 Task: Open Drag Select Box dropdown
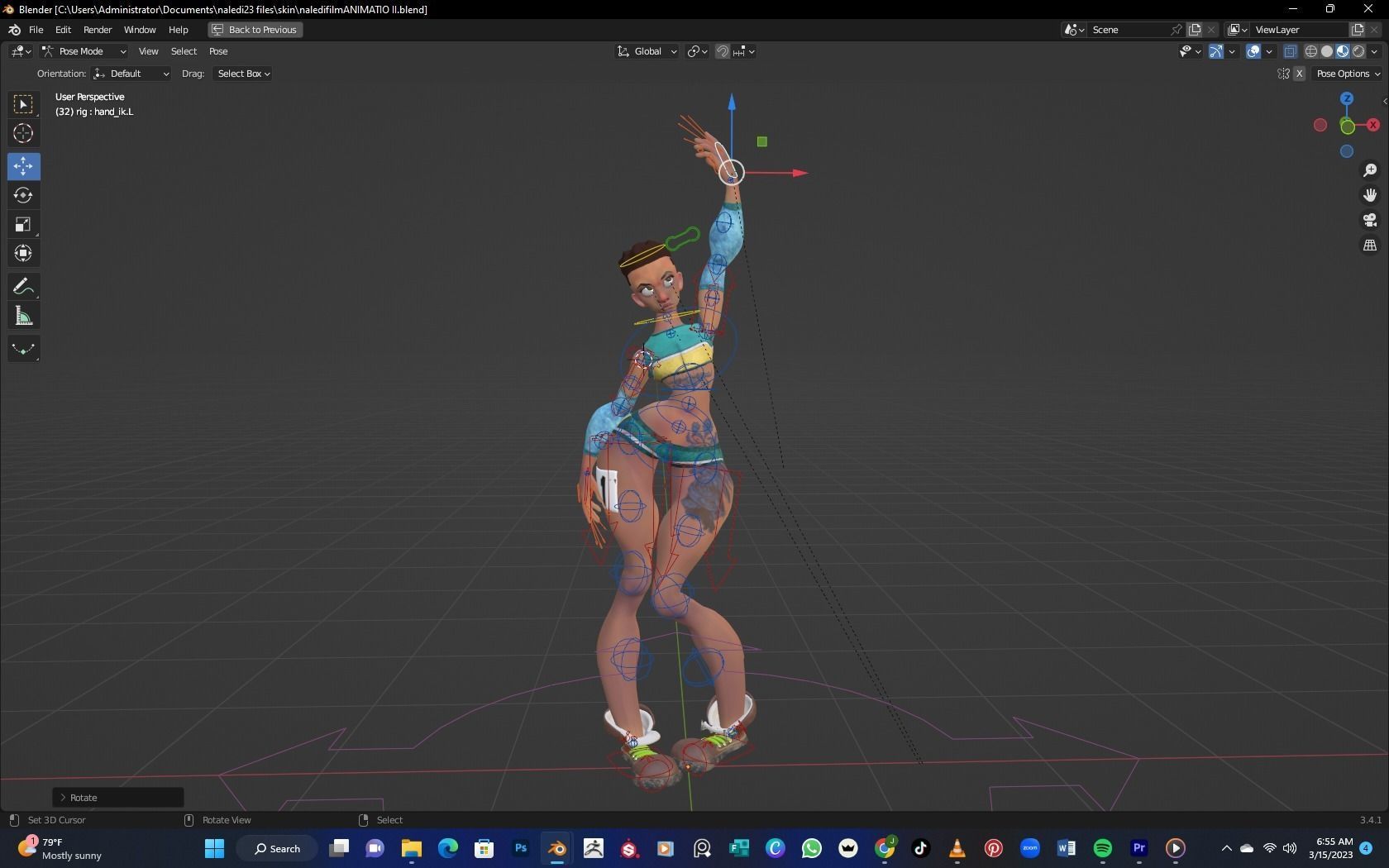[x=242, y=74]
